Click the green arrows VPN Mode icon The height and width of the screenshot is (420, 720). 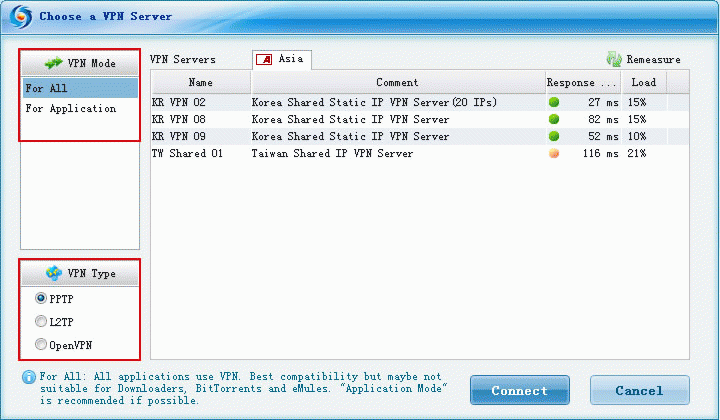point(54,63)
